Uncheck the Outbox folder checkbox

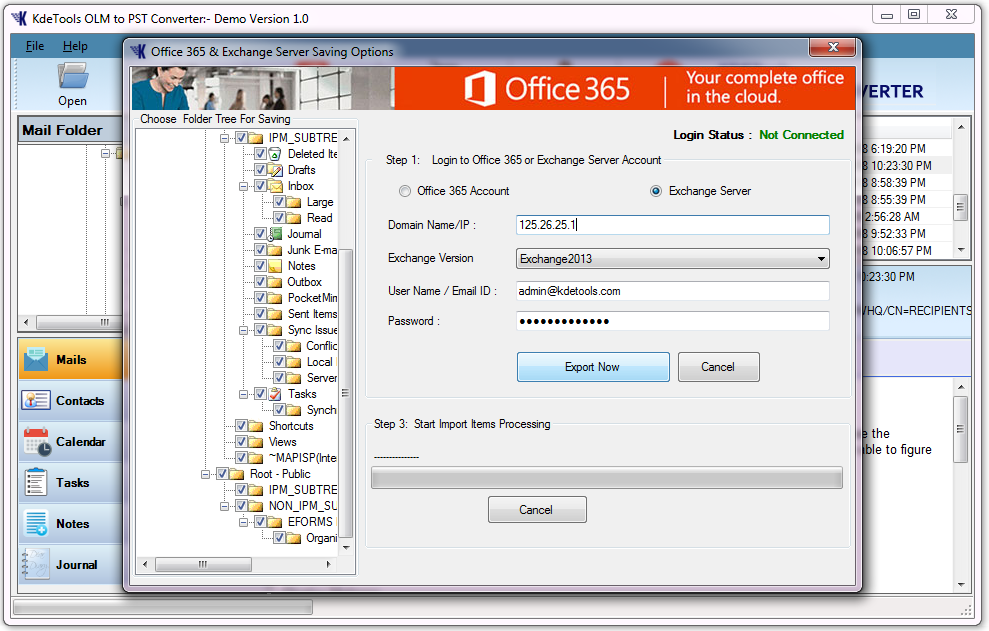tap(260, 281)
